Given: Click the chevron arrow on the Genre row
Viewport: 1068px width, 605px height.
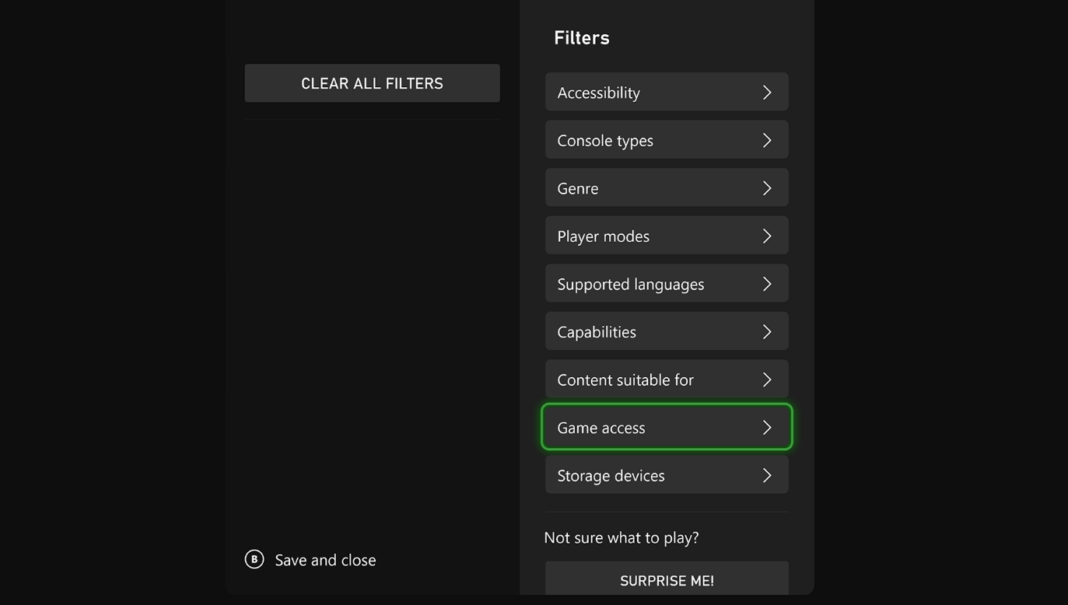Looking at the screenshot, I should (x=767, y=188).
